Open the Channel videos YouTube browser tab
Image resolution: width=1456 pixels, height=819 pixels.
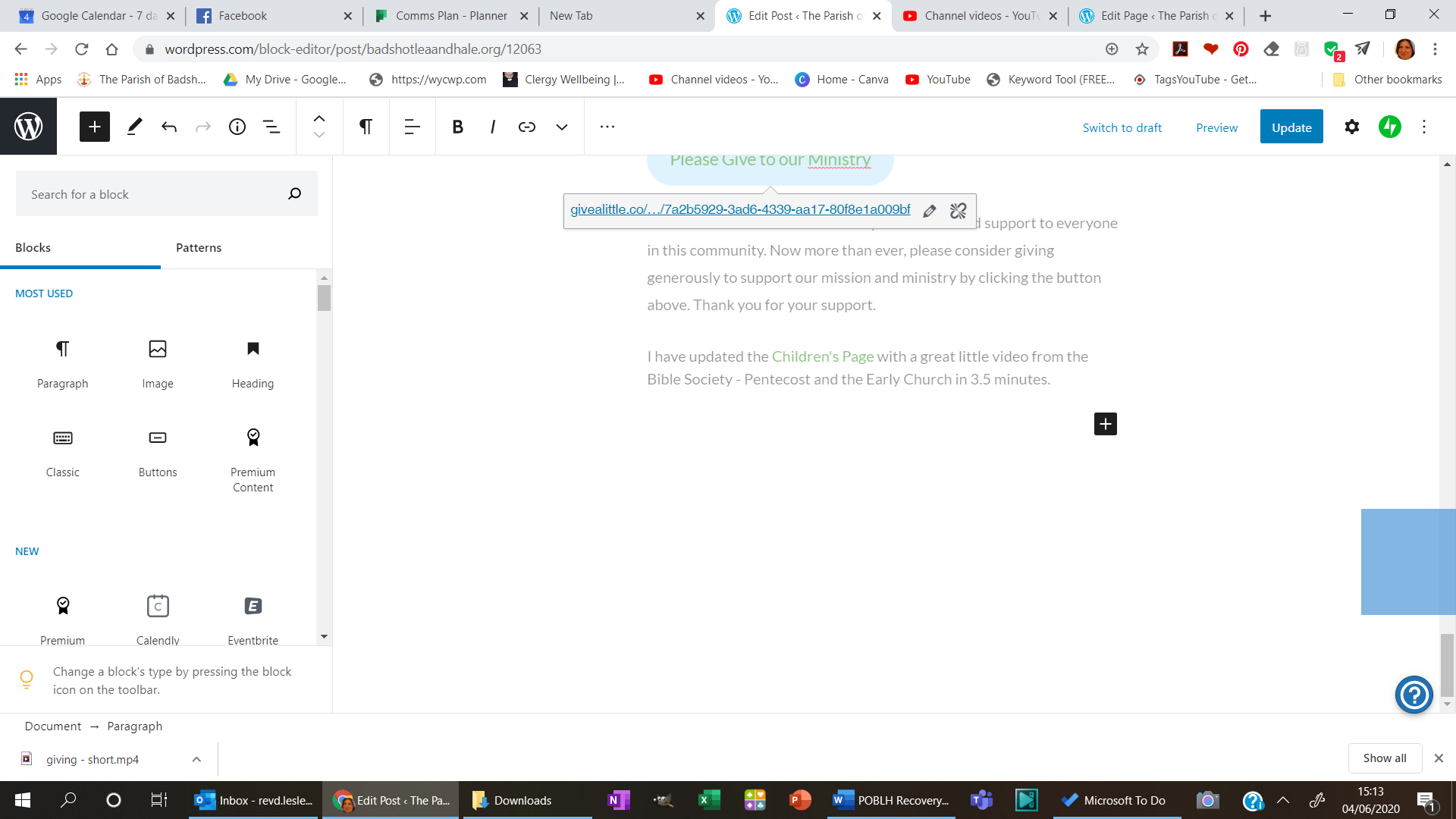[978, 15]
